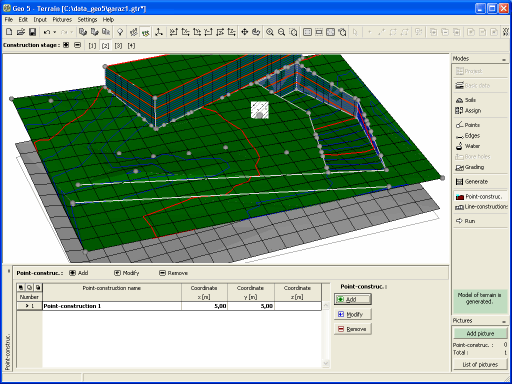Open the Water mode icon
Image resolution: width=512 pixels, height=384 pixels.
coord(459,146)
